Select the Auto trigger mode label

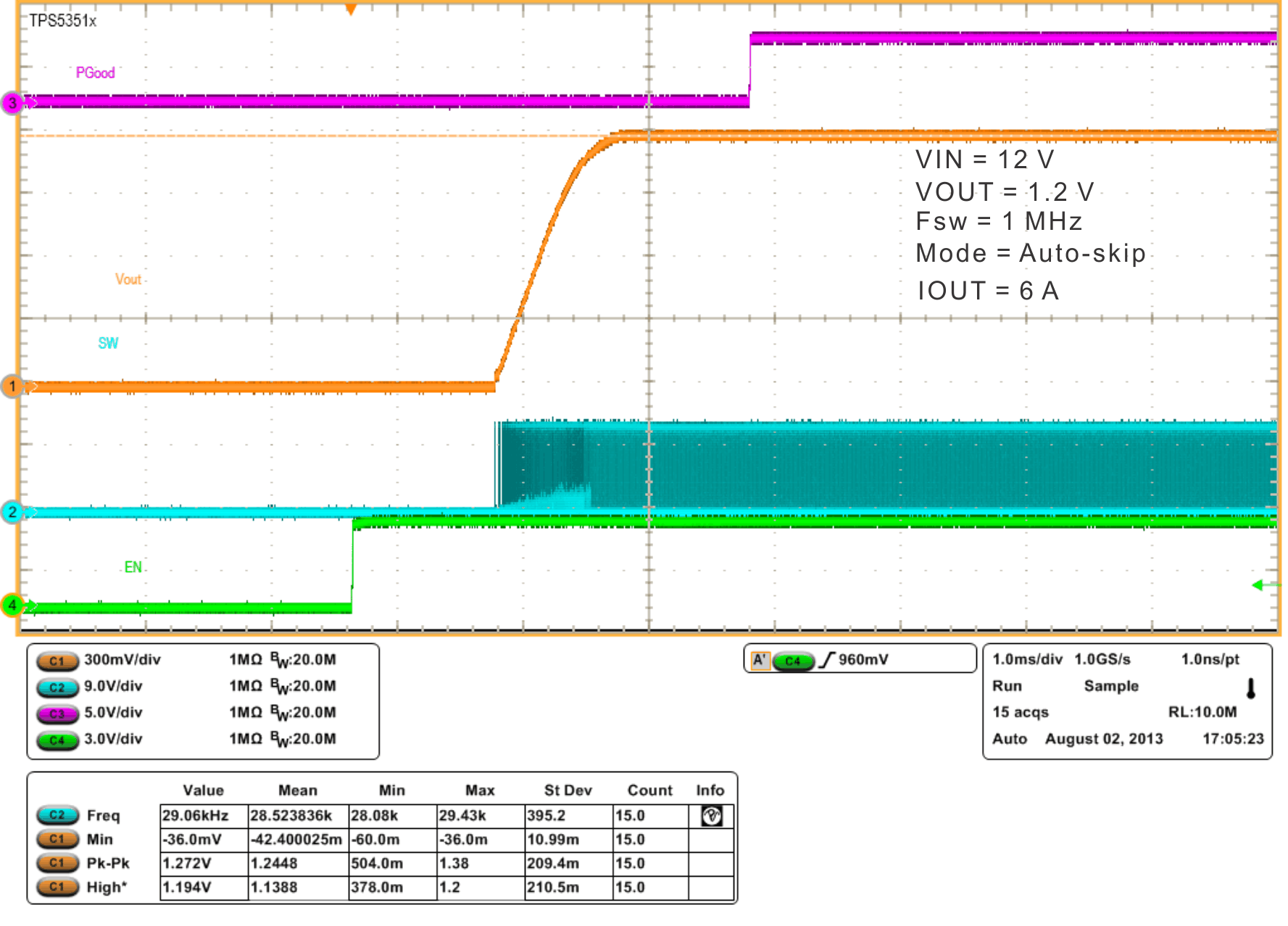[x=1010, y=738]
